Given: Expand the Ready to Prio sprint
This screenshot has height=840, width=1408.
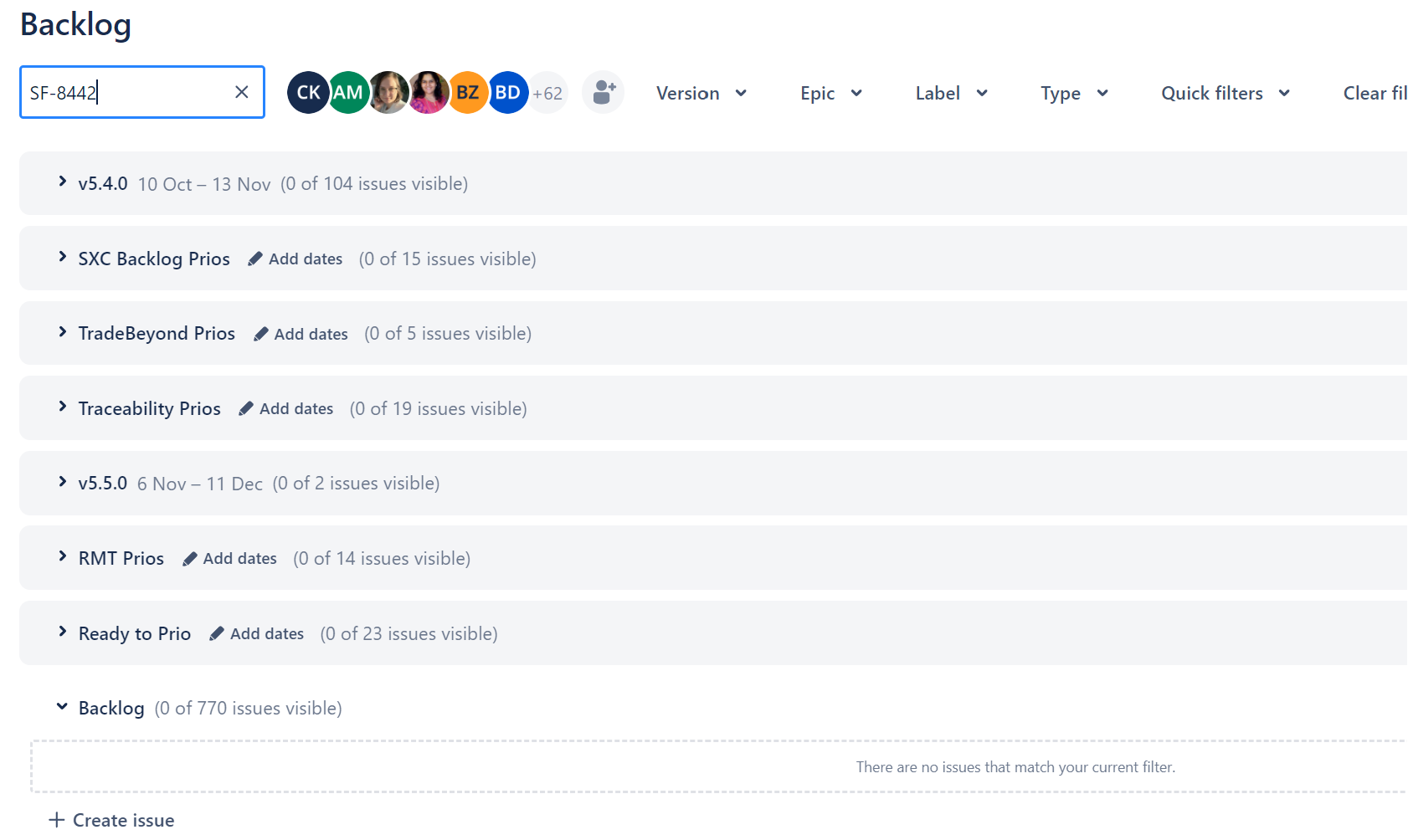Looking at the screenshot, I should click(62, 633).
